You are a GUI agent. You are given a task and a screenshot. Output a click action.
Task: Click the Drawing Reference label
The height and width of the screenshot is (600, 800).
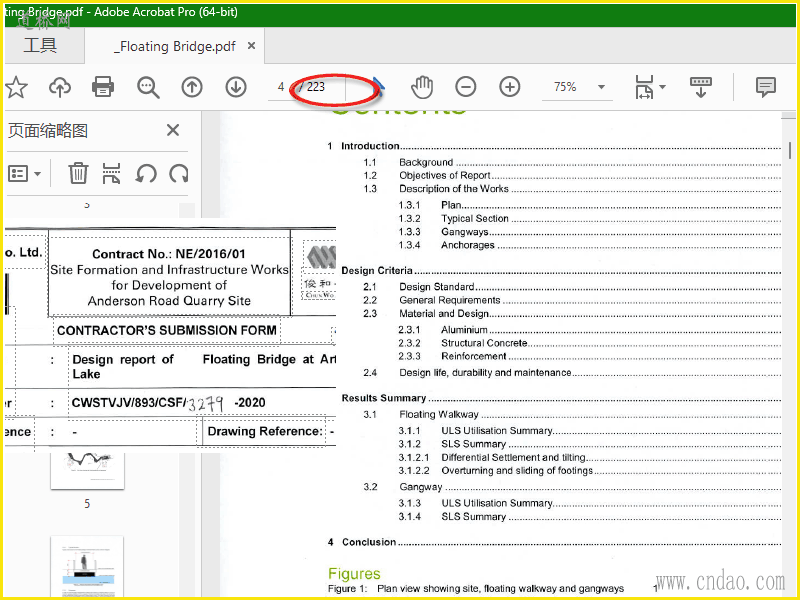265,431
